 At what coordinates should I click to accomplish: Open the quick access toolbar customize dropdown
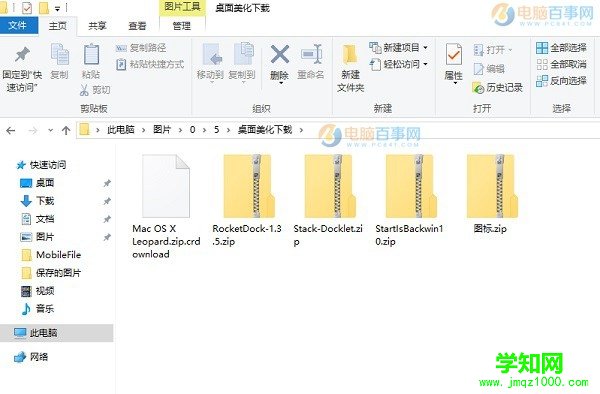(x=57, y=8)
